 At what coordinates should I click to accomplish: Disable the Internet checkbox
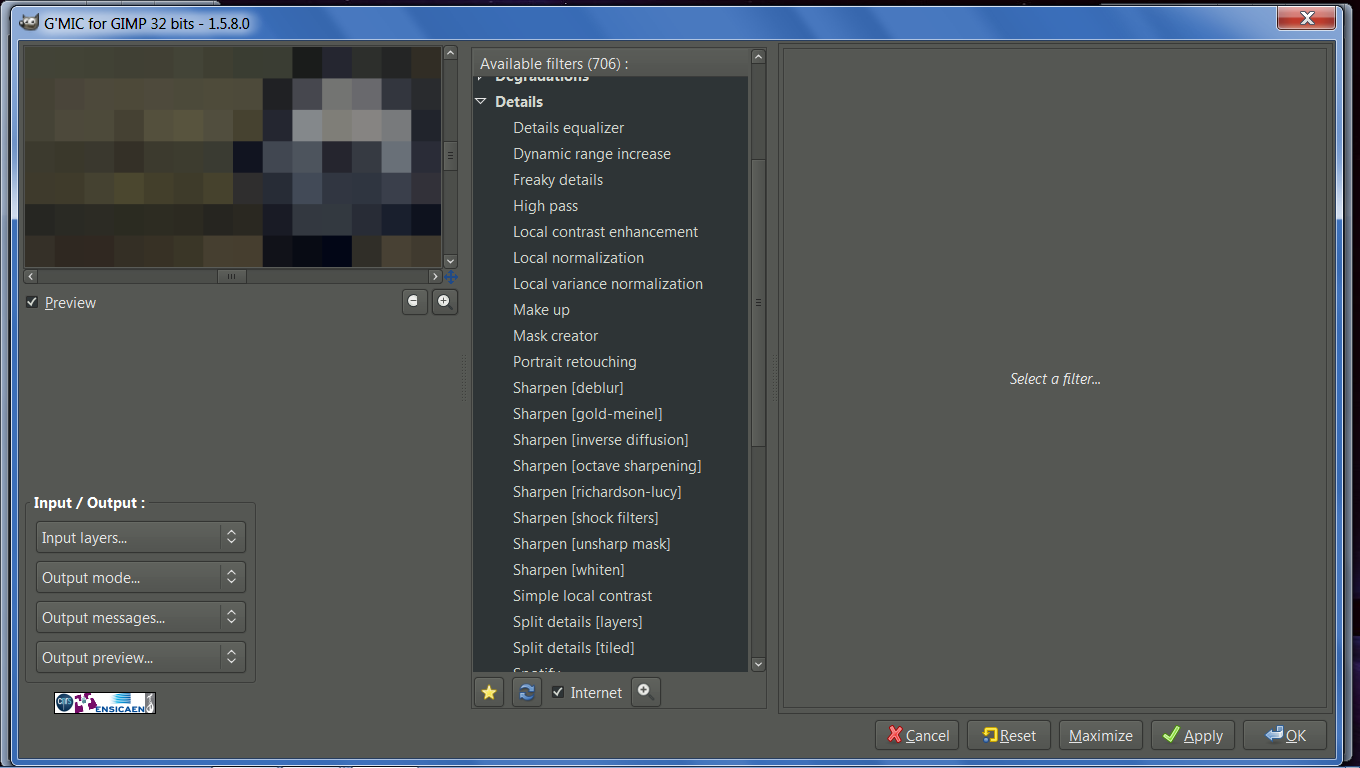click(x=558, y=692)
